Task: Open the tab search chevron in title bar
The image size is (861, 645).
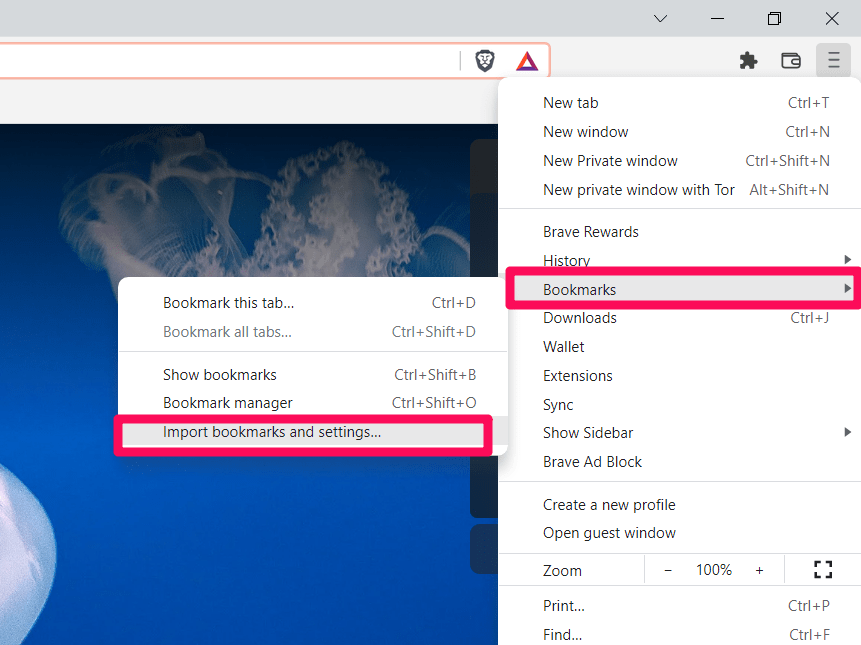Action: pos(661,19)
